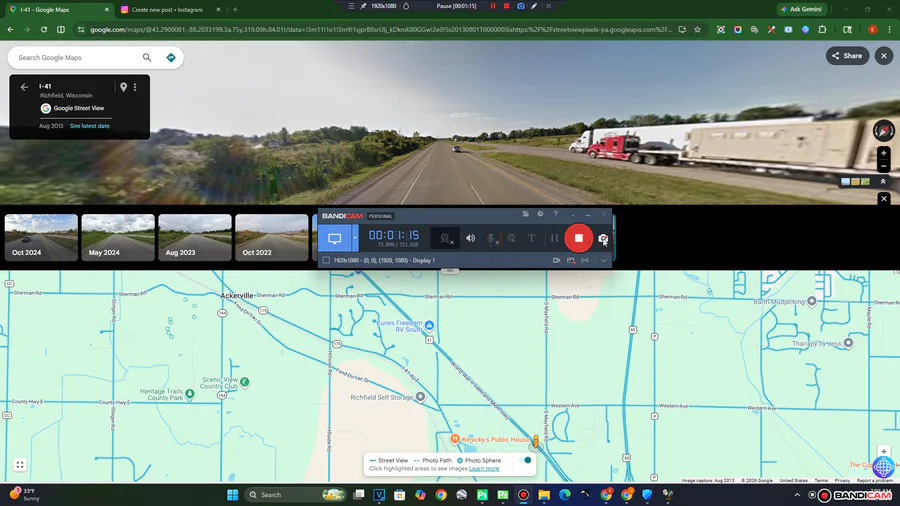Zoom out Street View minus button
The image size is (900, 506).
click(x=883, y=166)
